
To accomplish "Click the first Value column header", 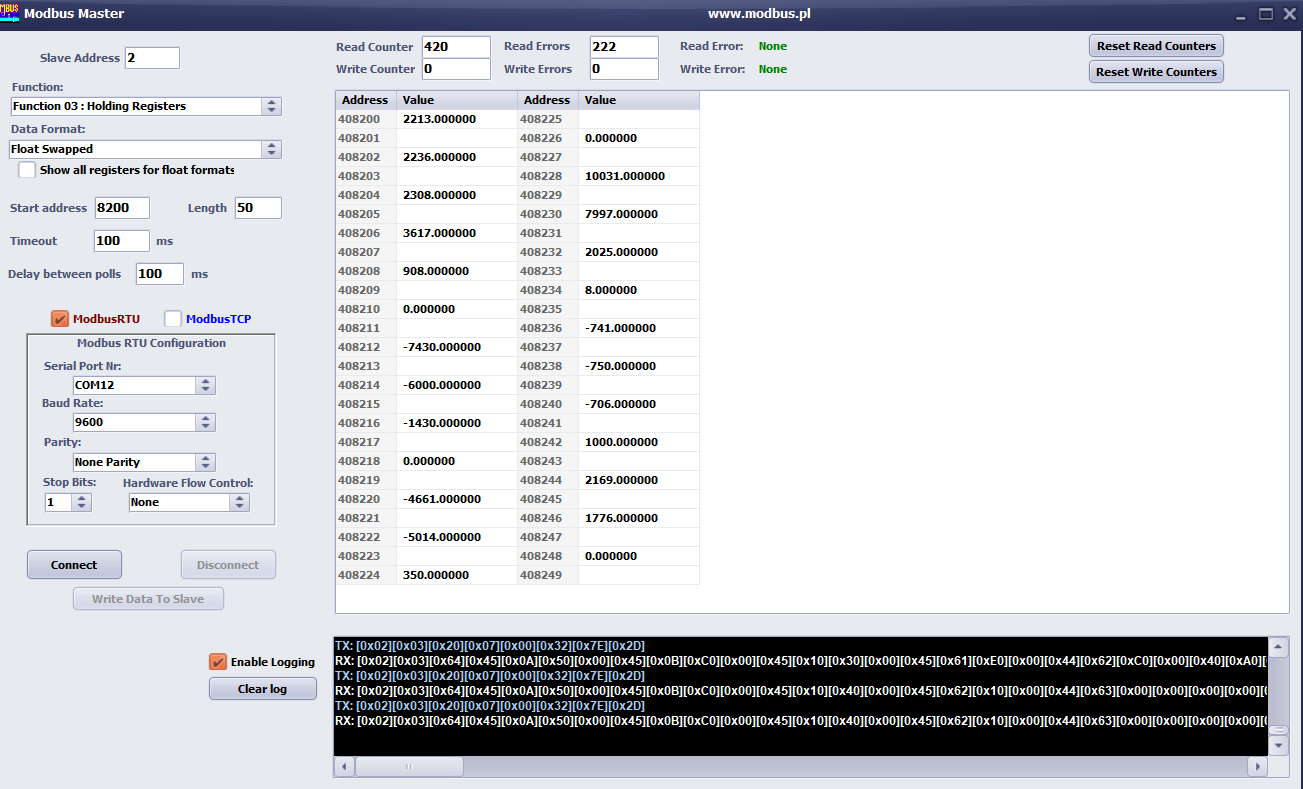I will tap(457, 100).
